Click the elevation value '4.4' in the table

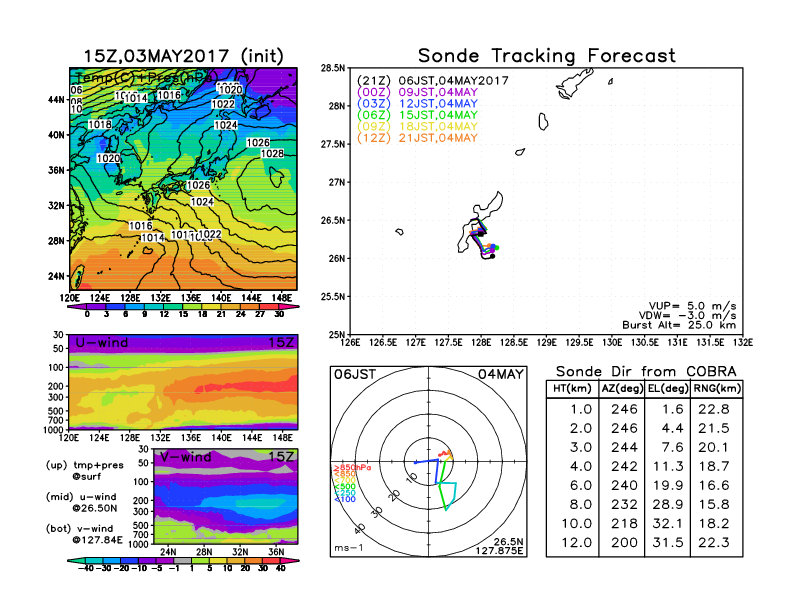[x=672, y=429]
